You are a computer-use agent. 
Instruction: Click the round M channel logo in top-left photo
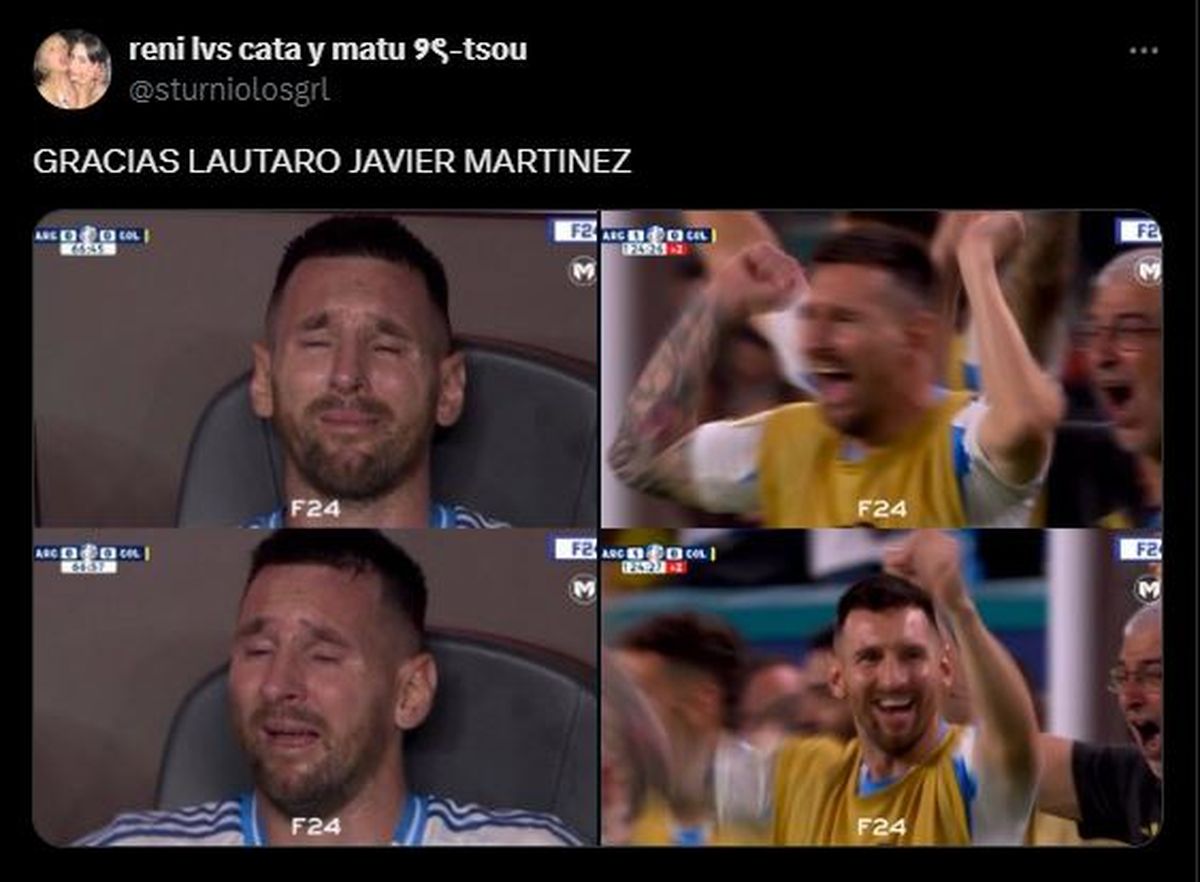pos(582,271)
